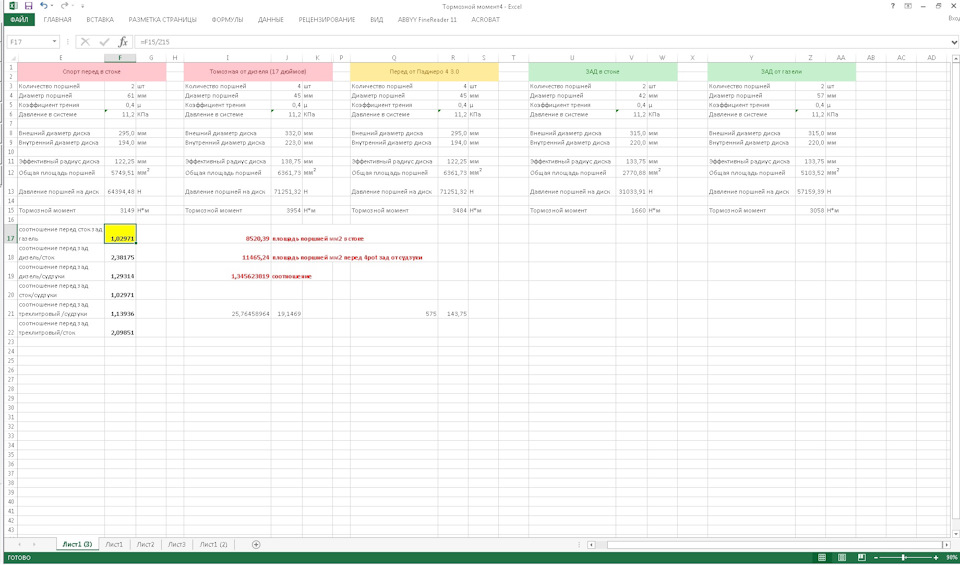Open the Name Box dropdown arrow
This screenshot has width=960, height=565.
(55, 42)
